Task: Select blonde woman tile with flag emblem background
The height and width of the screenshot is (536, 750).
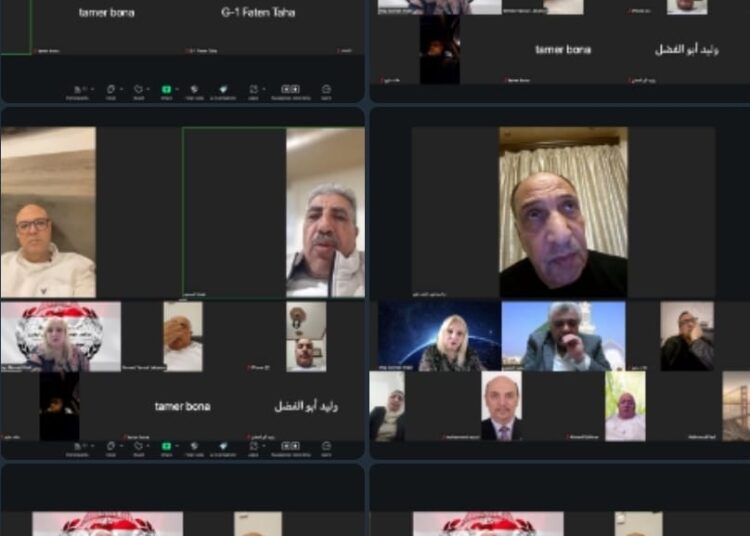Action: tap(61, 336)
